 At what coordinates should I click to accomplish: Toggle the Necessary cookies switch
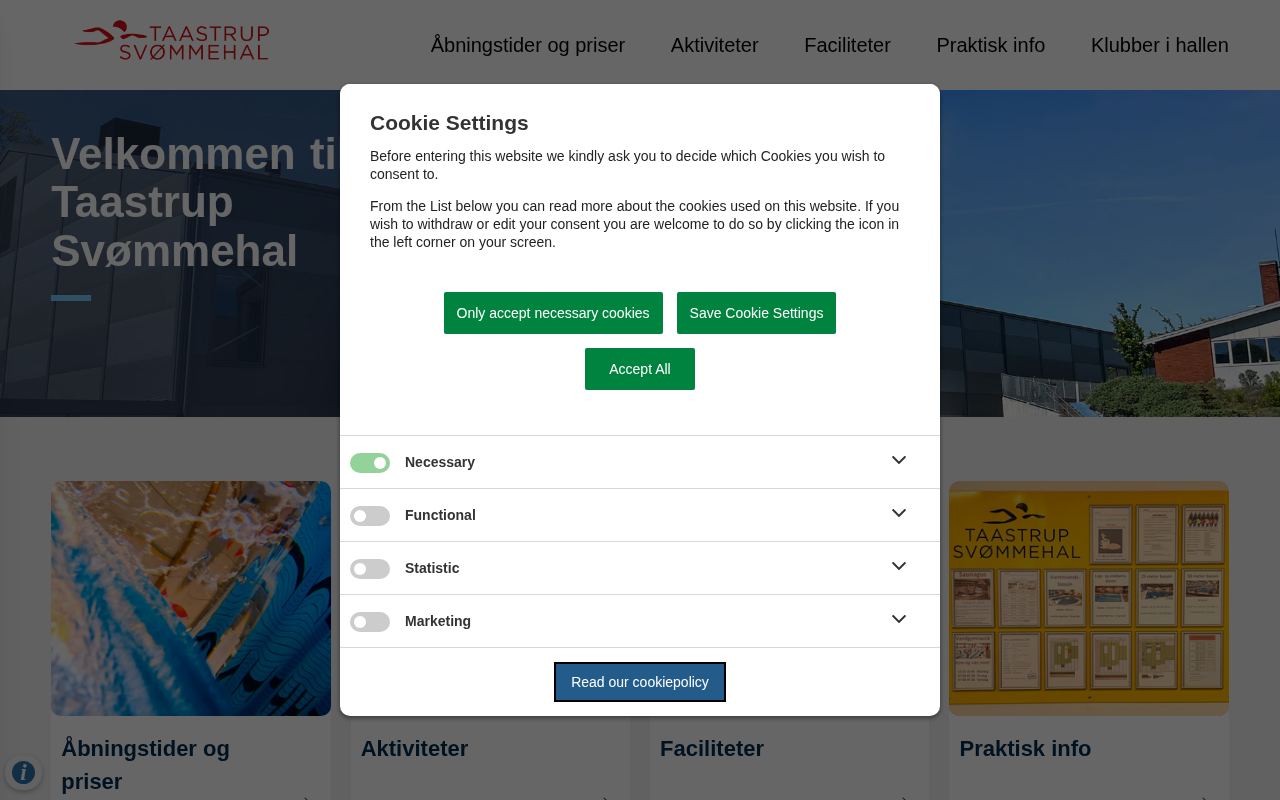pyautogui.click(x=370, y=463)
